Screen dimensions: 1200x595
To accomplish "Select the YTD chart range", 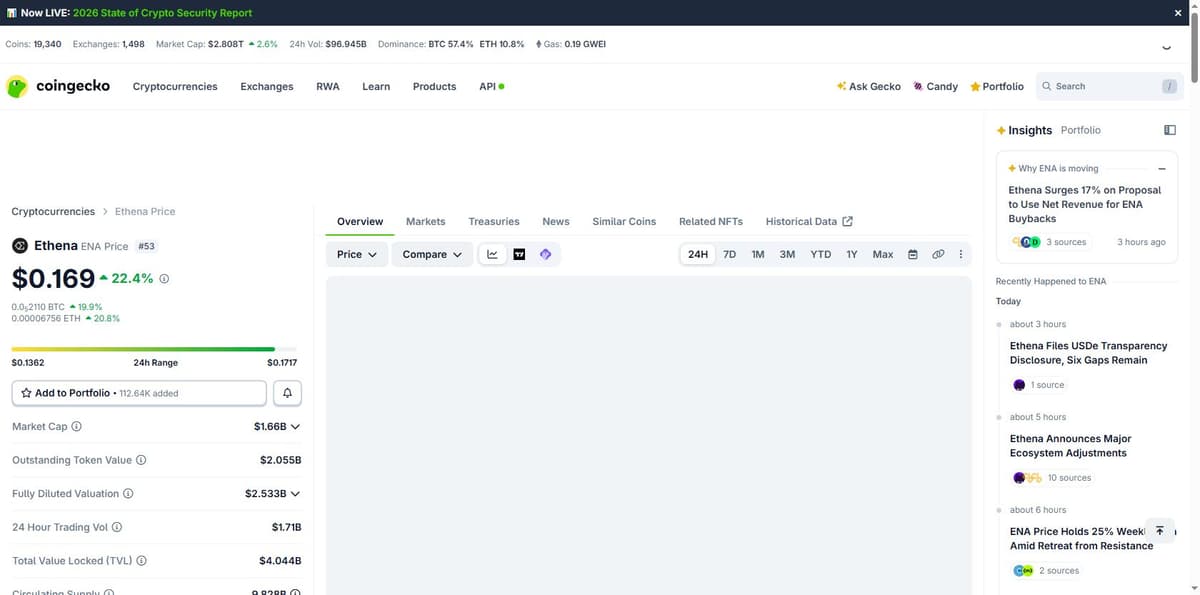I will pos(821,254).
